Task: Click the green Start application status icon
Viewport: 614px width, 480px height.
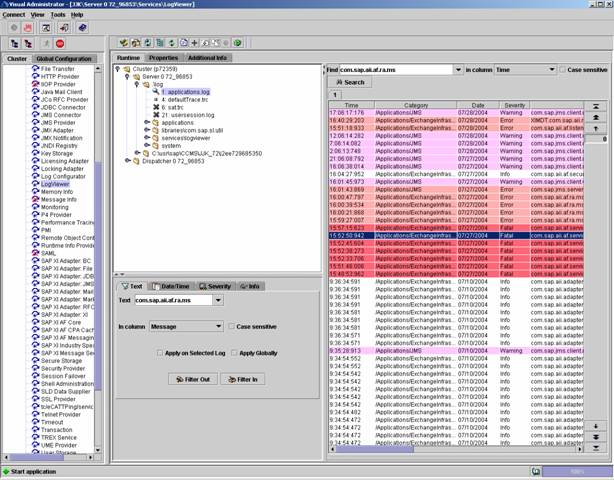Action: (x=6, y=471)
